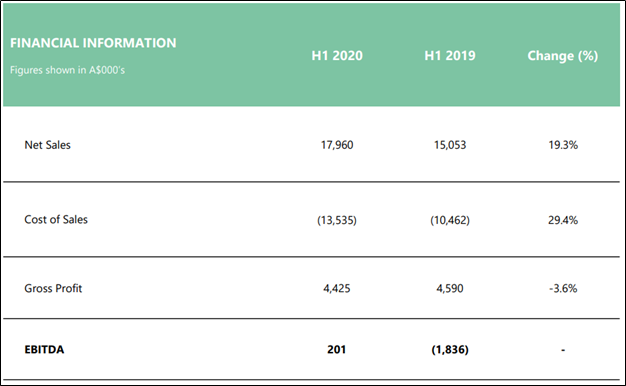Click the 4,425 Gross Profit value

337,288
